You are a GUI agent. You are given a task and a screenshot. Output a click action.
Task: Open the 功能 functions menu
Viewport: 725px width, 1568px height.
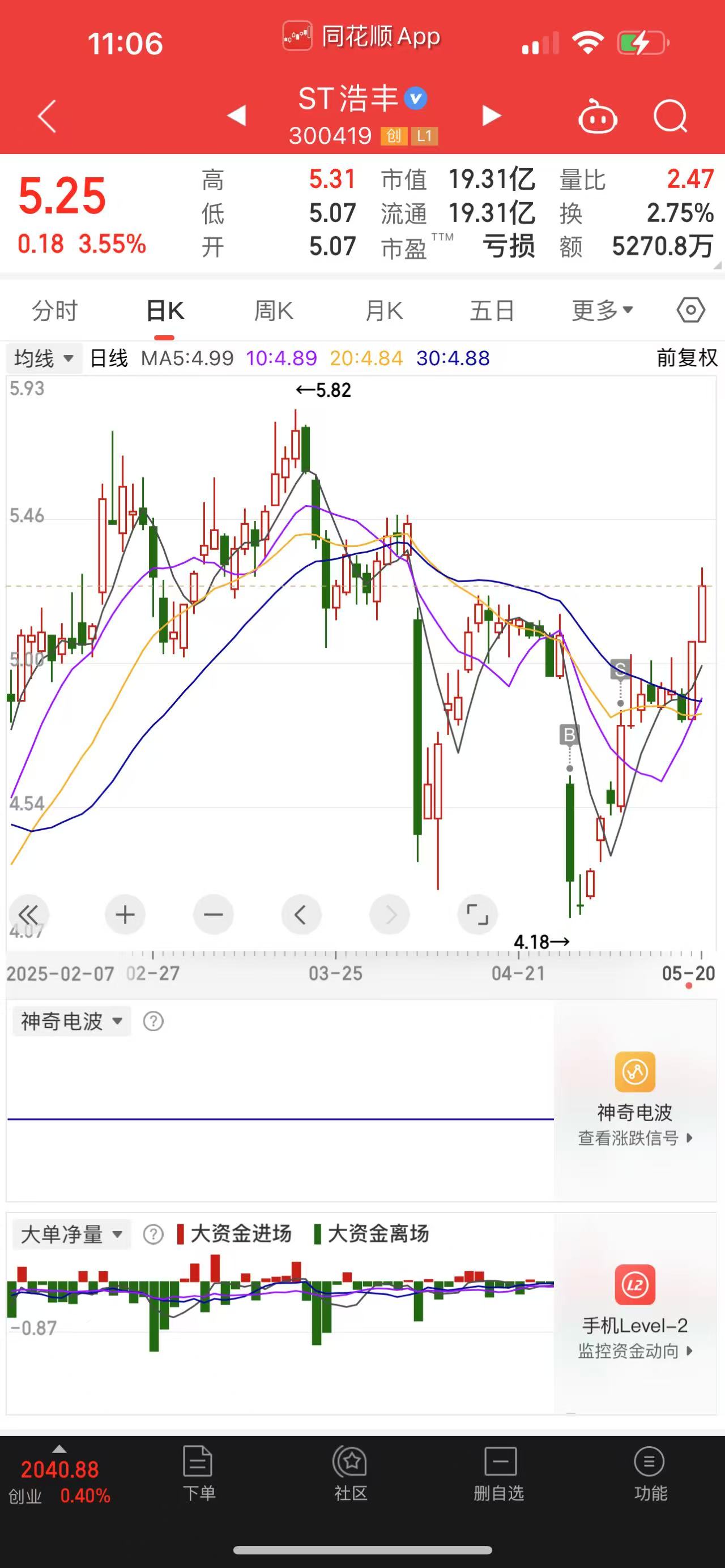tap(650, 1473)
